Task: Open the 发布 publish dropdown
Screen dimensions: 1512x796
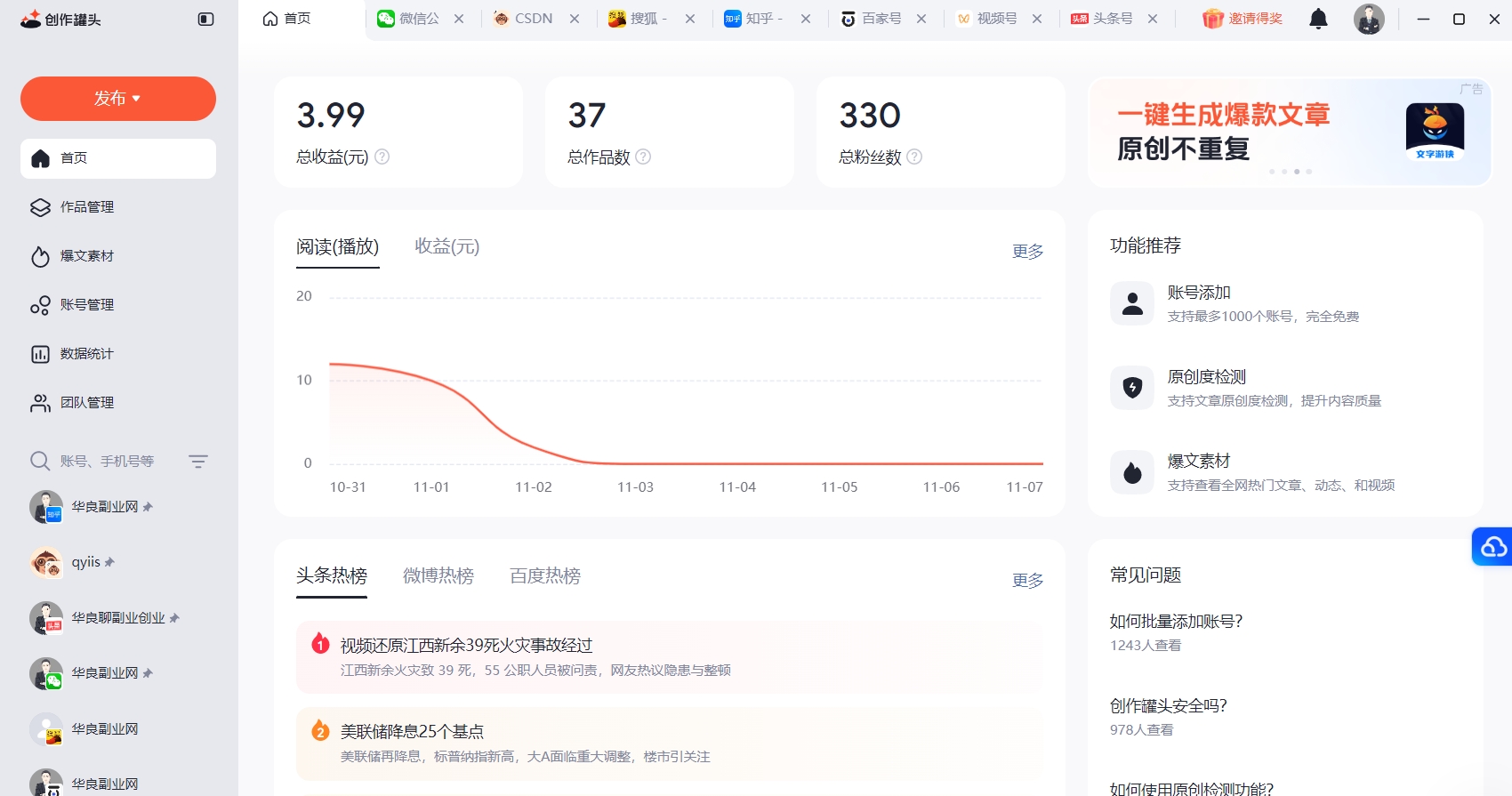Action: click(118, 98)
